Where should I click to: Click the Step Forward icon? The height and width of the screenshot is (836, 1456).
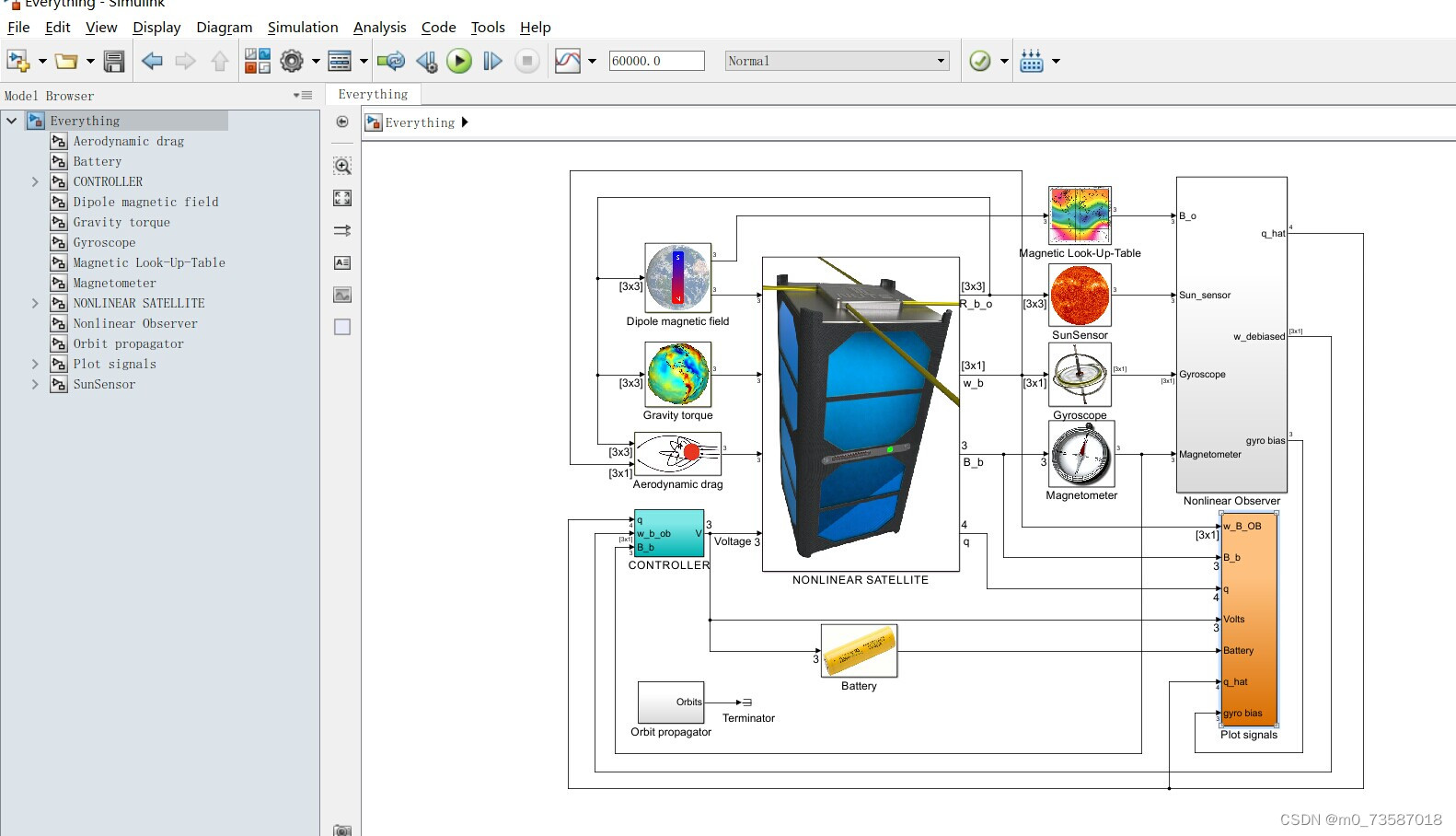point(492,61)
